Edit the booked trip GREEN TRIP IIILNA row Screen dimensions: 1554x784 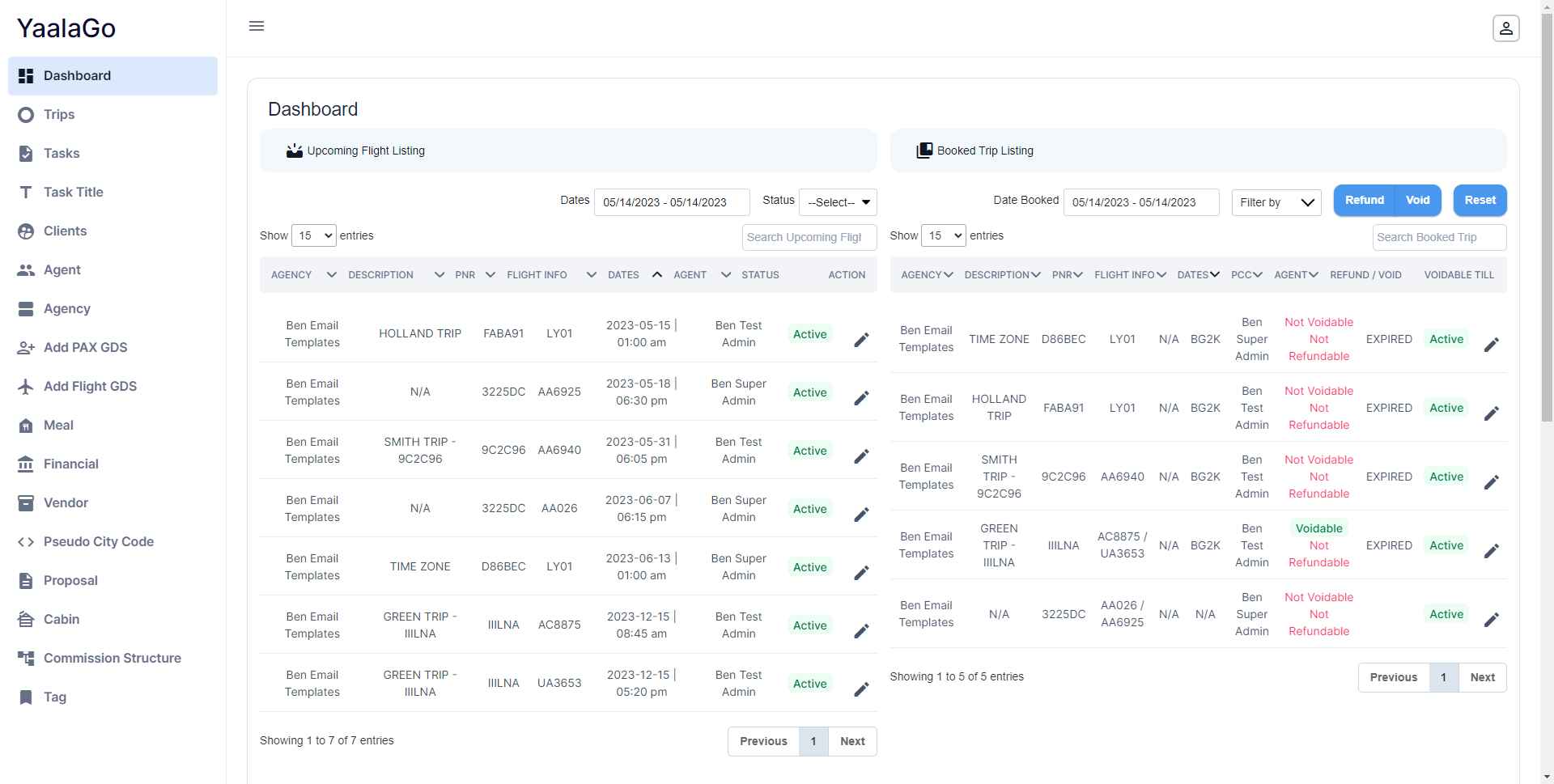(x=1491, y=551)
